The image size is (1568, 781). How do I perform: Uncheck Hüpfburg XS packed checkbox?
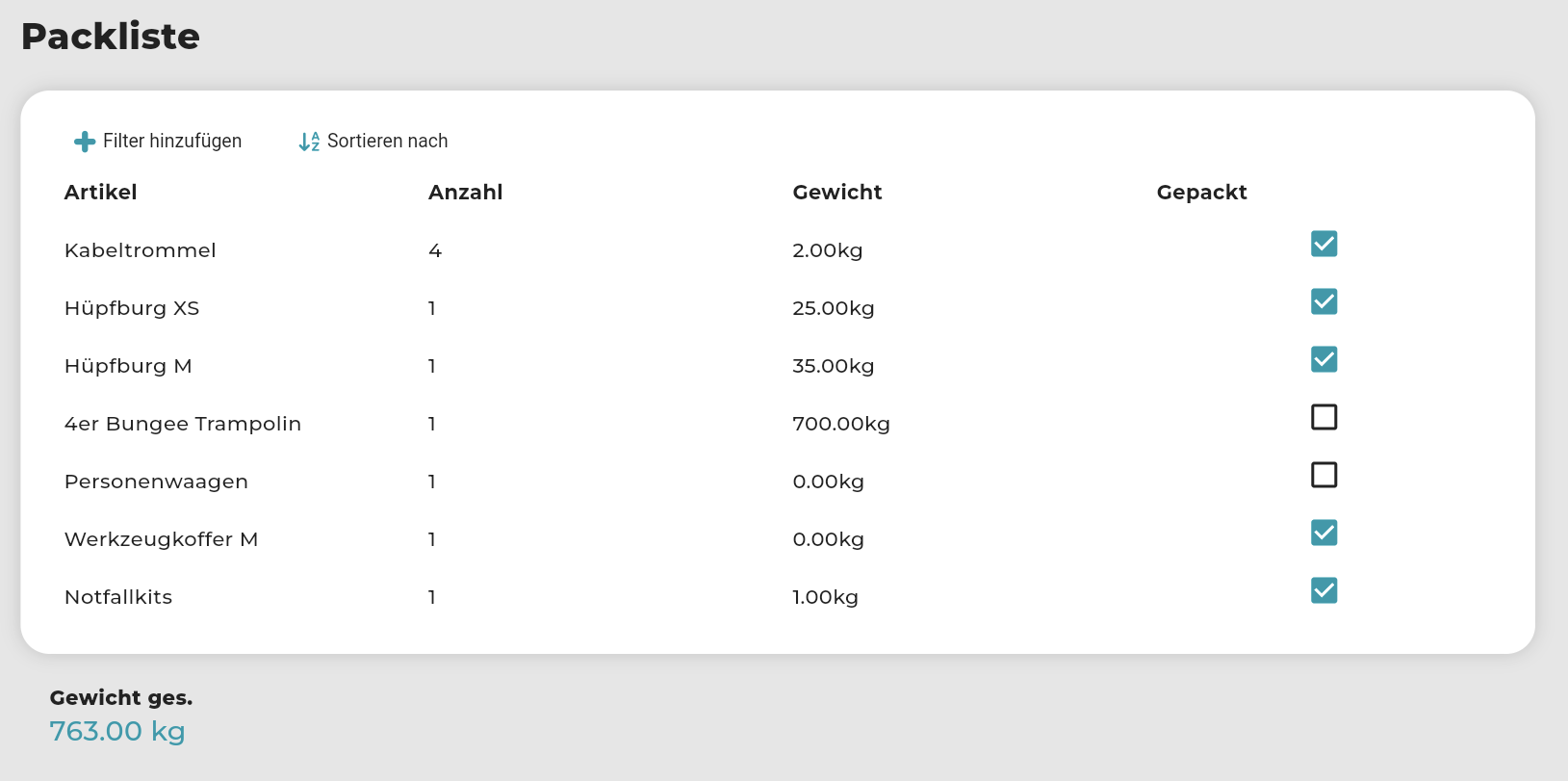pyautogui.click(x=1324, y=301)
